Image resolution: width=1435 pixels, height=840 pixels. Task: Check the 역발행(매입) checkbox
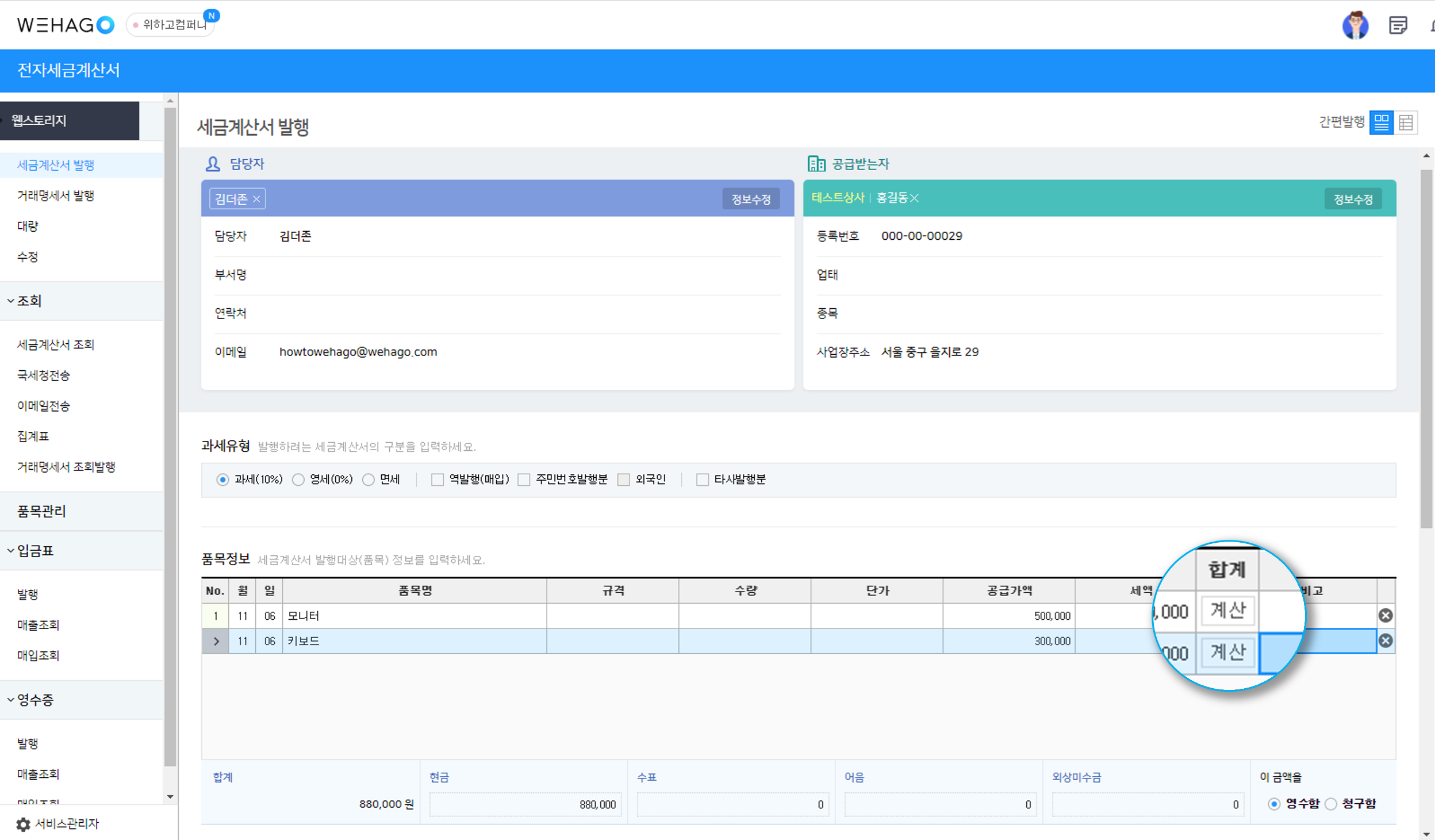438,480
